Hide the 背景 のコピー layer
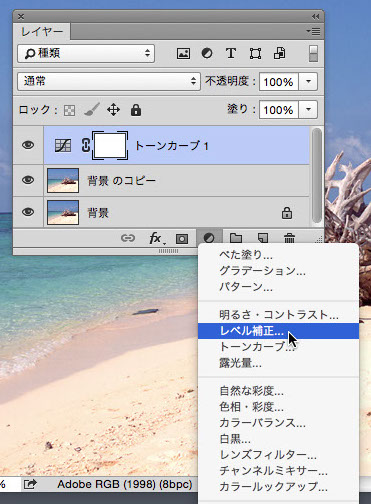 click(28, 180)
